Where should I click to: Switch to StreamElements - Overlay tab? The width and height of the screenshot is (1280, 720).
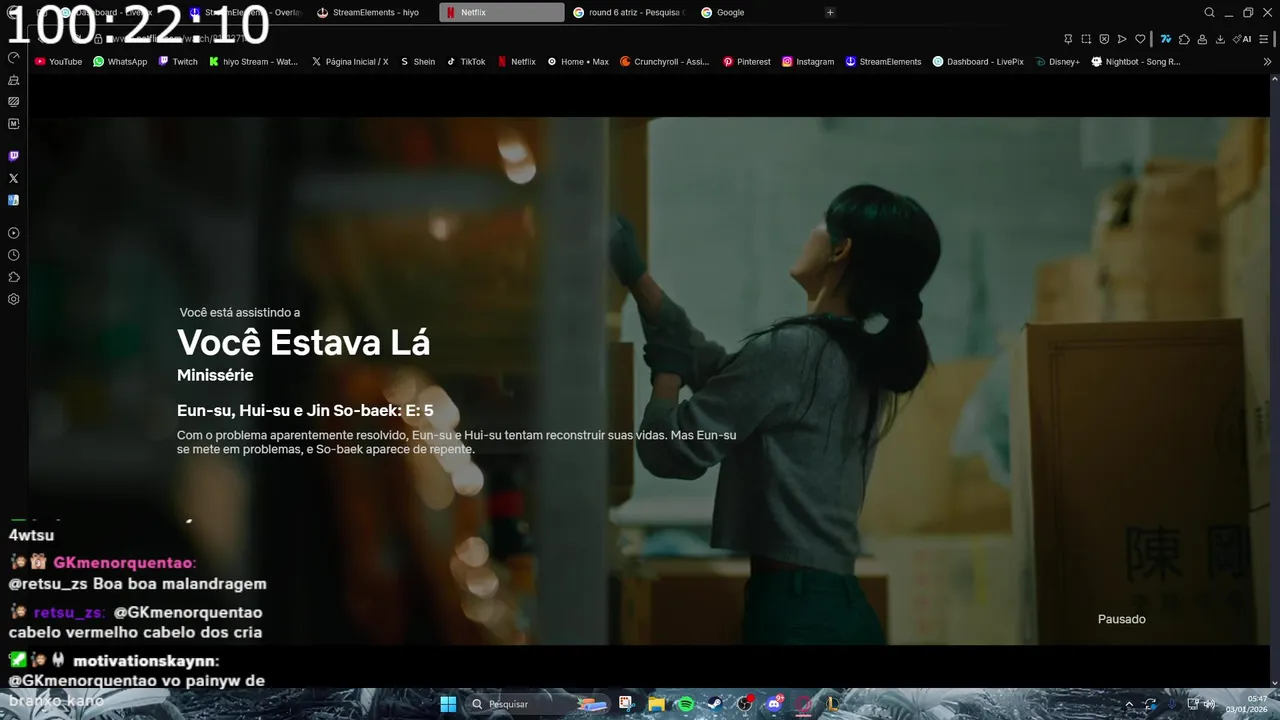[246, 12]
